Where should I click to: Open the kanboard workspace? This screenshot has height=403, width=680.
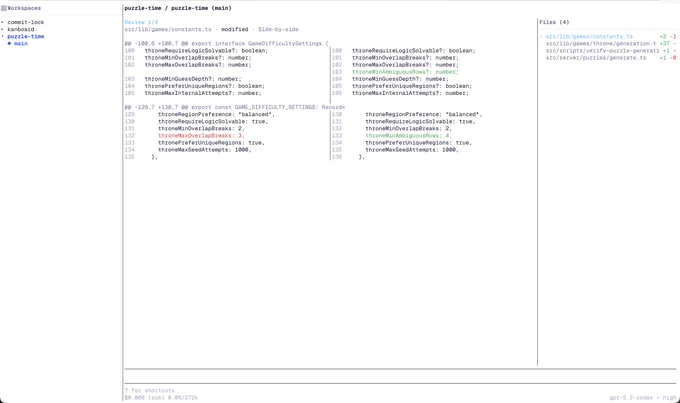(x=20, y=29)
